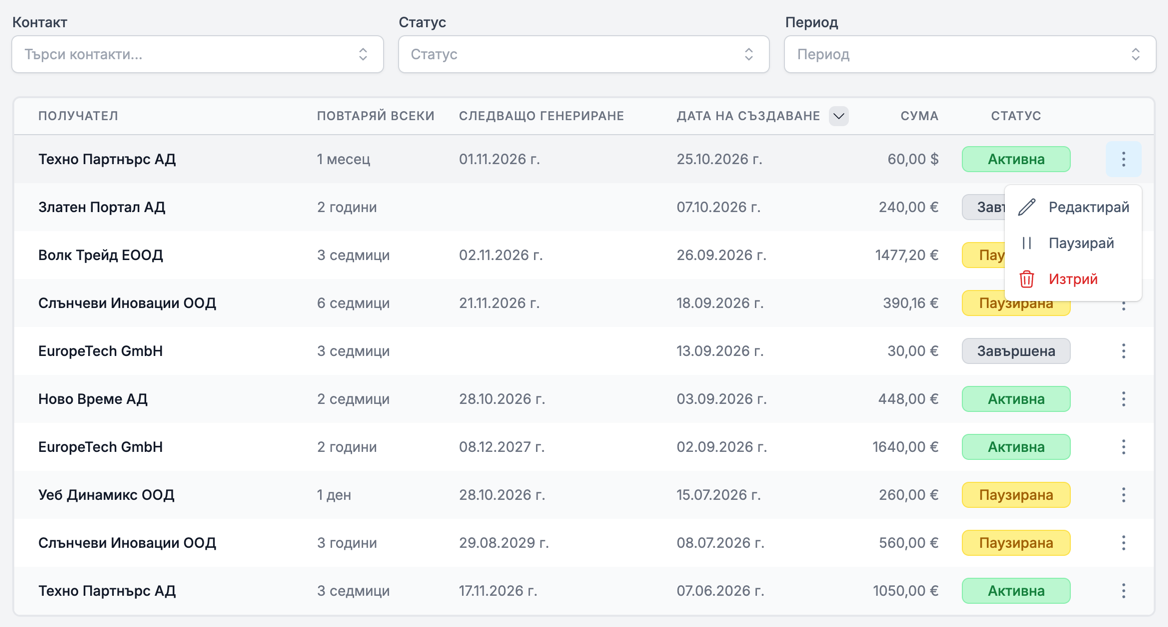Open the Статус filter dropdown
1168x627 pixels.
point(583,54)
